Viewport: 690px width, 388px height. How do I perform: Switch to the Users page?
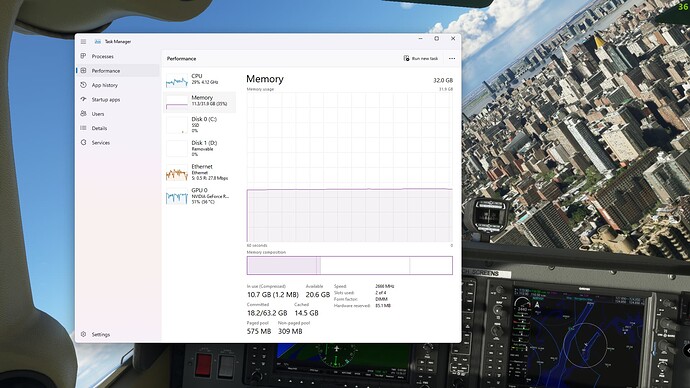pyautogui.click(x=117, y=113)
